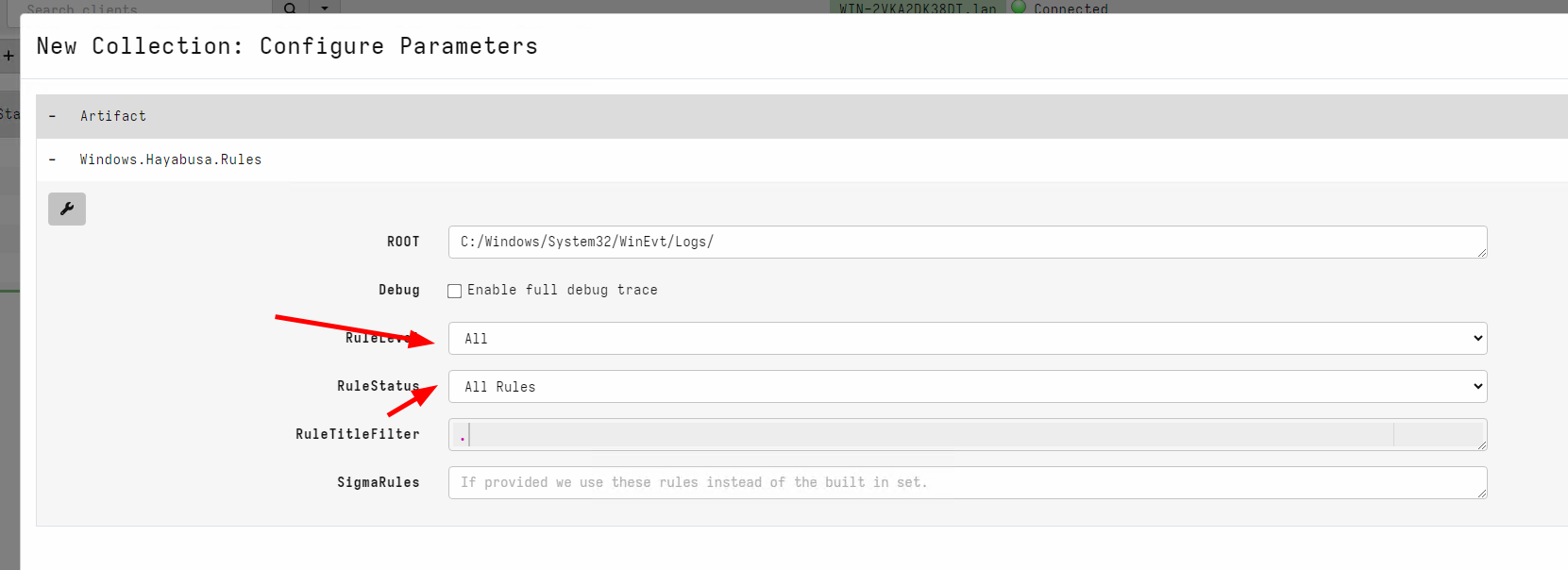This screenshot has width=1568, height=570.
Task: Collapse the Windows.Hayabusa.Rules section minus
Action: (52, 159)
